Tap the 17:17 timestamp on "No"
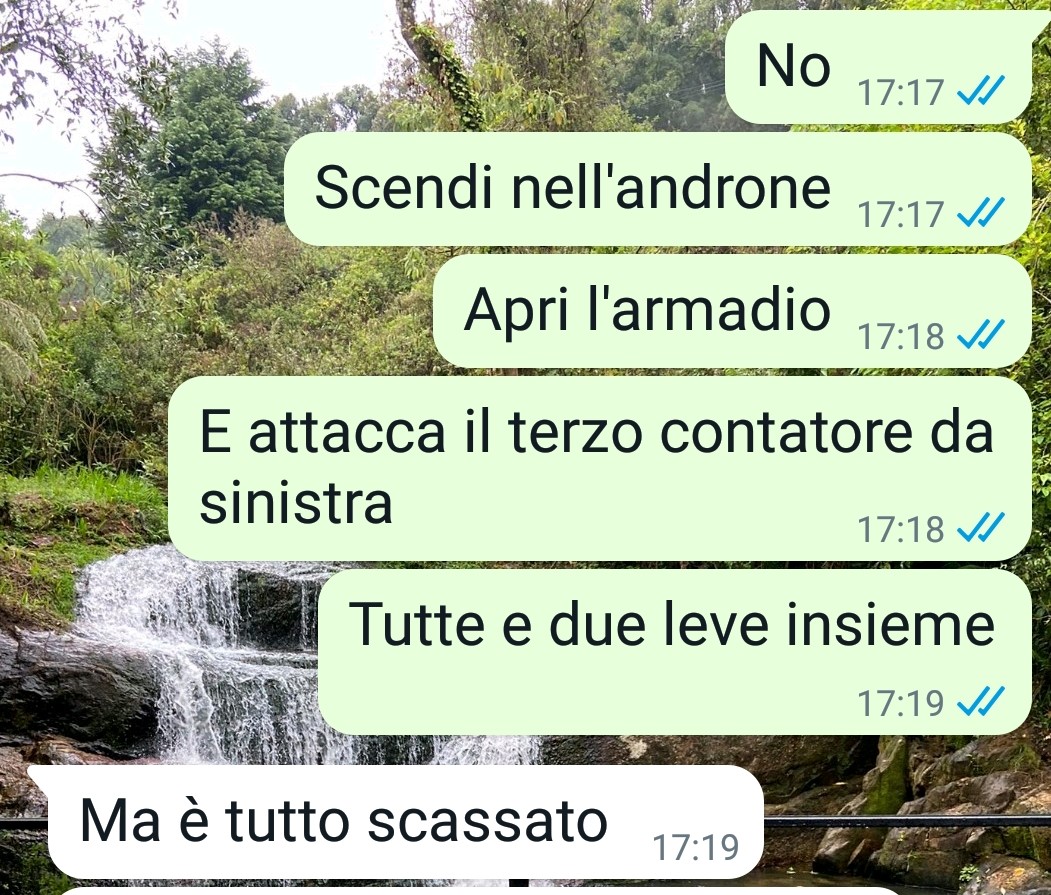Image resolution: width=1051 pixels, height=895 pixels. point(900,92)
